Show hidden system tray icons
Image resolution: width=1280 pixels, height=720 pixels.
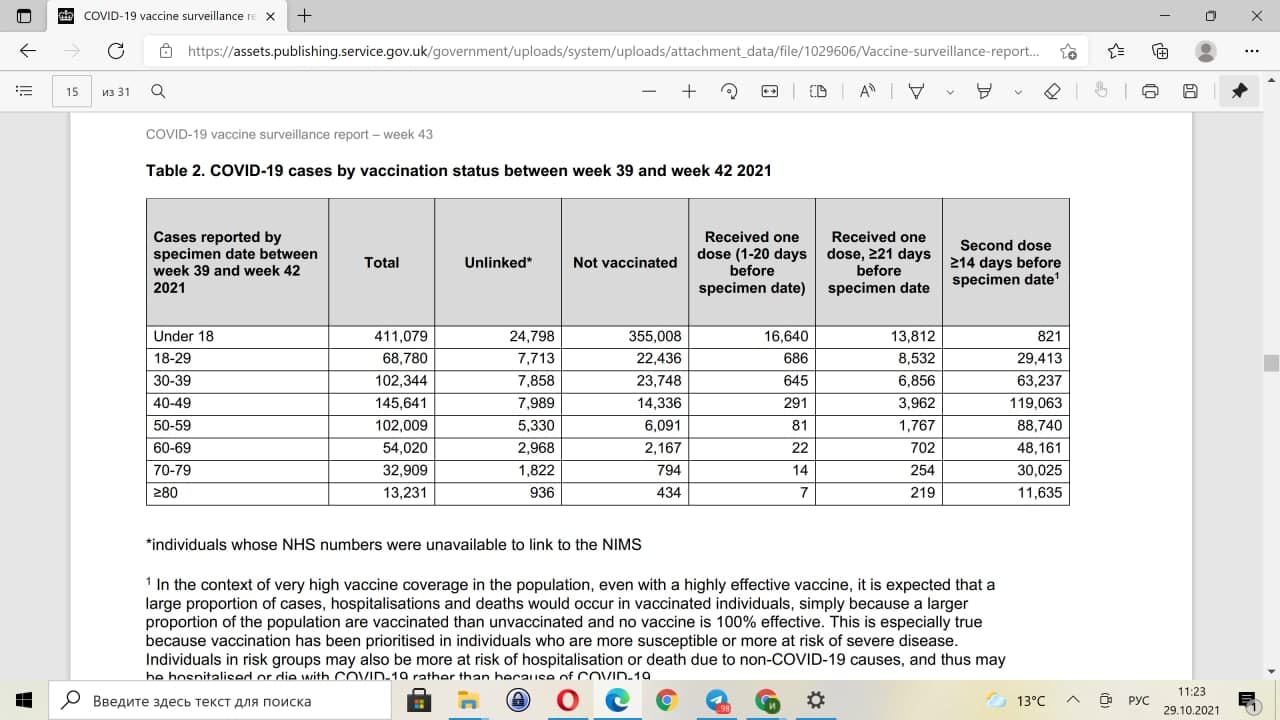point(1073,700)
